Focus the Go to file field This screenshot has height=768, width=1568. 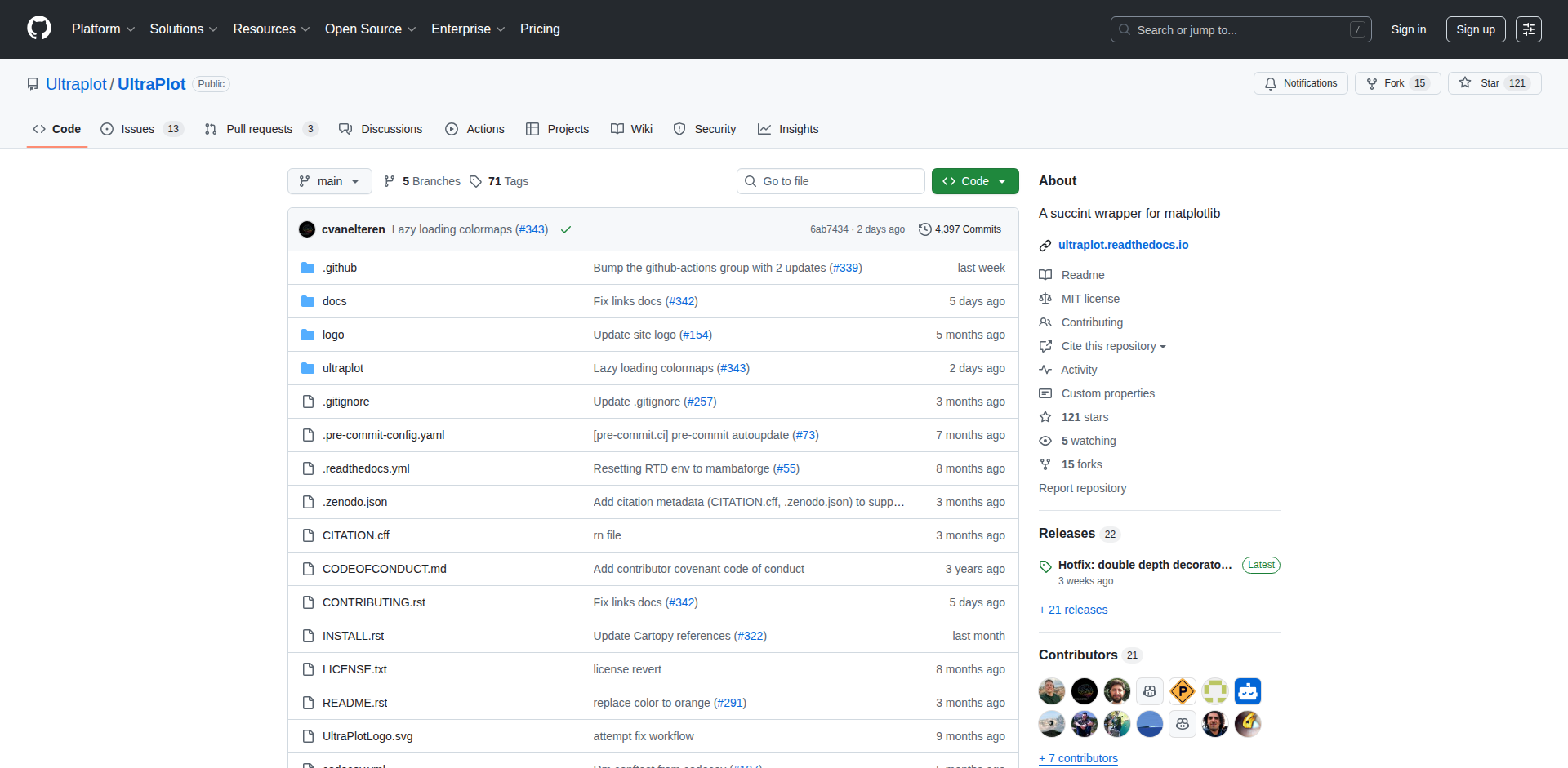[x=831, y=181]
